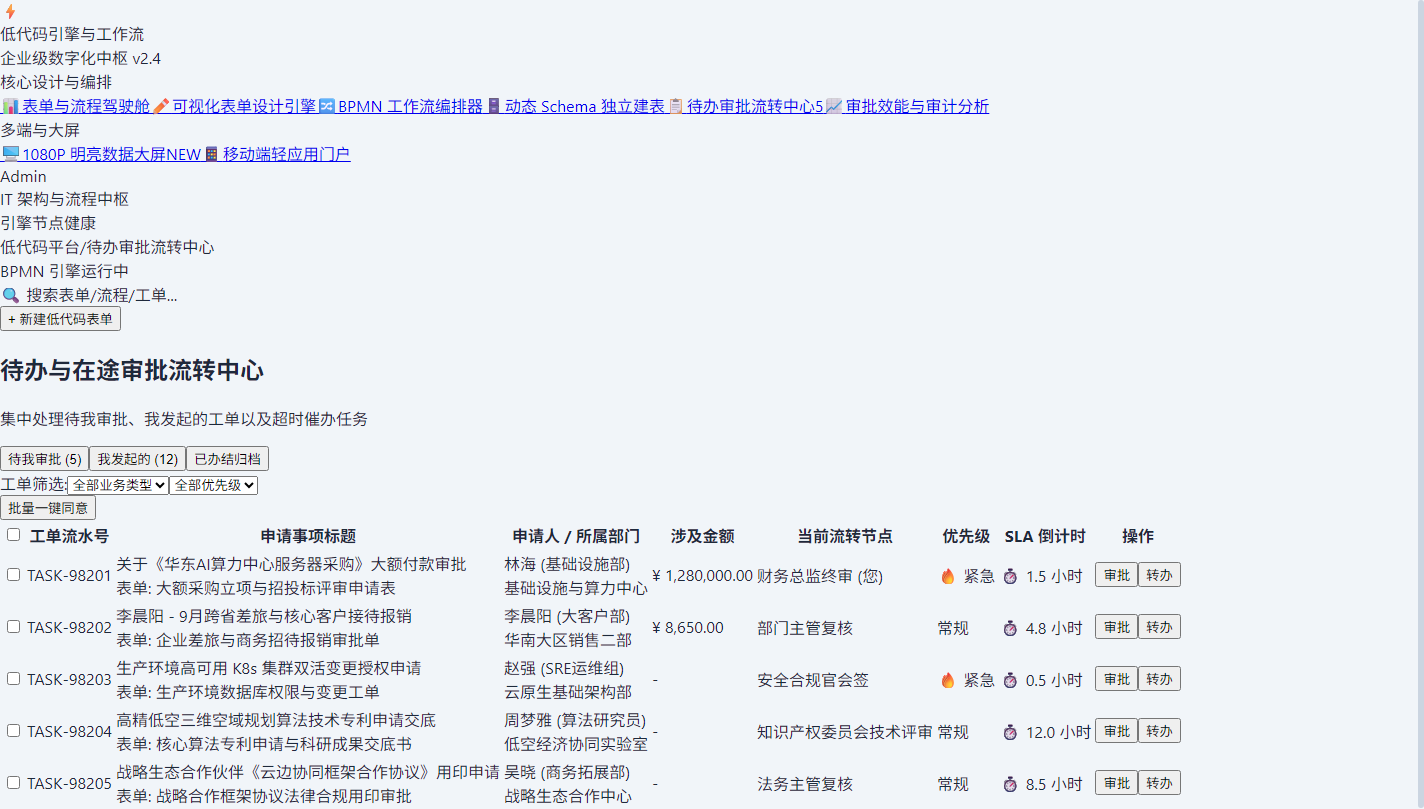Click the trend icon before 审批效能与审计分析
The height and width of the screenshot is (809, 1424).
[834, 106]
